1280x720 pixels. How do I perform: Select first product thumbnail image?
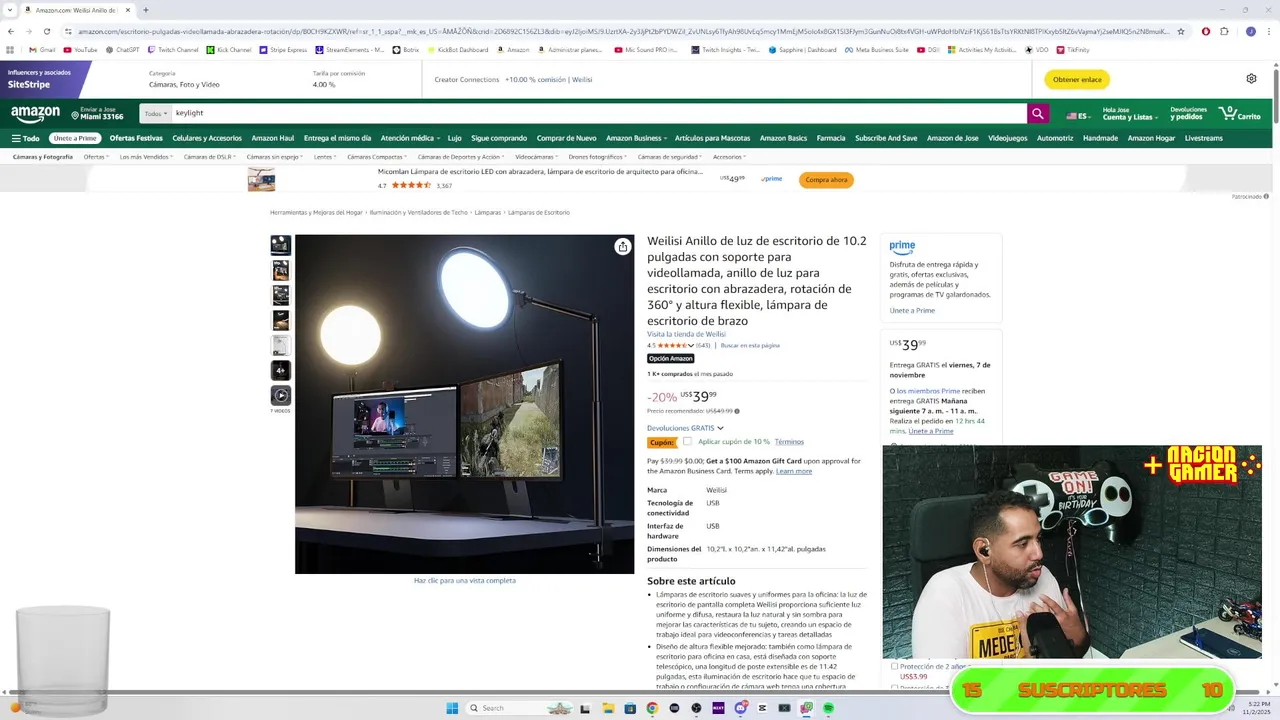pos(281,245)
